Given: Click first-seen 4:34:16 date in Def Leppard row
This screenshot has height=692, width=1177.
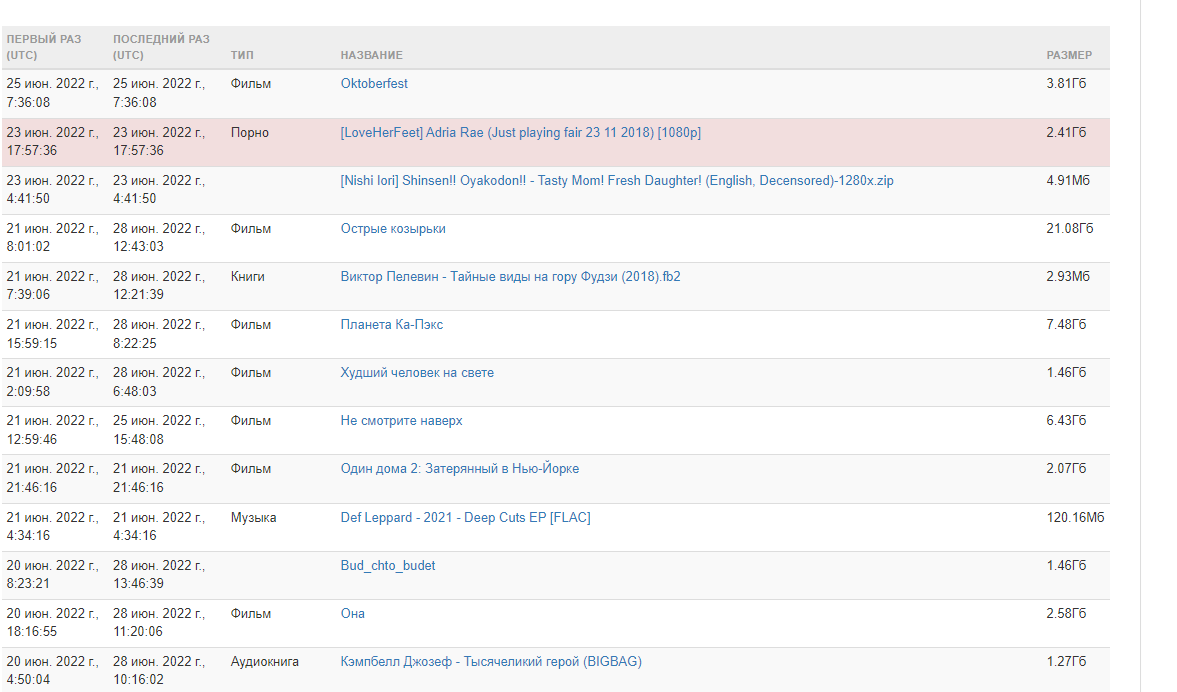Looking at the screenshot, I should click(x=53, y=526).
